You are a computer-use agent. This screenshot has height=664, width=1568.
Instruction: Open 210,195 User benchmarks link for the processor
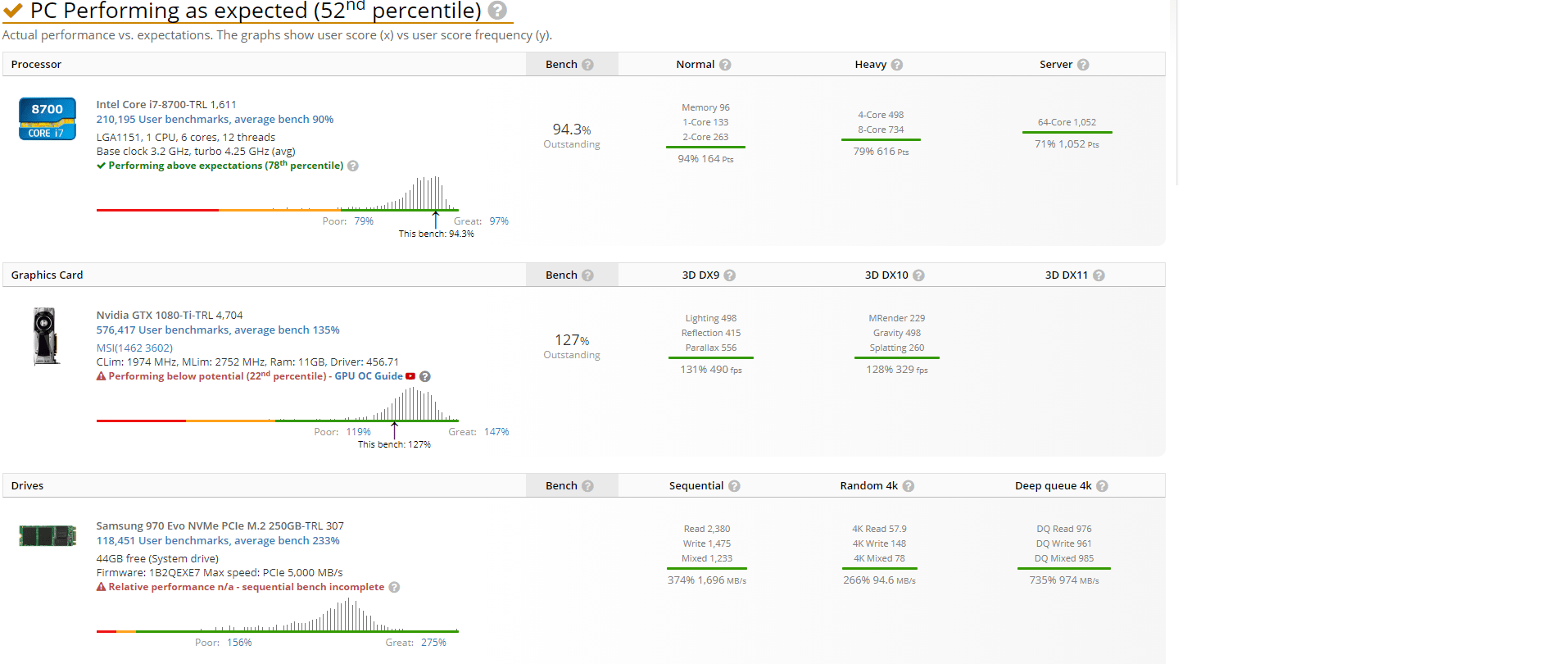215,120
